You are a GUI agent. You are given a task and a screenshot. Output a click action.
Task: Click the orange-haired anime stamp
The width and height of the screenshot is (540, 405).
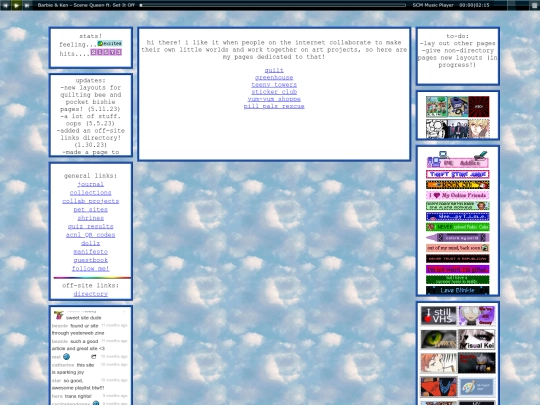tap(439, 363)
